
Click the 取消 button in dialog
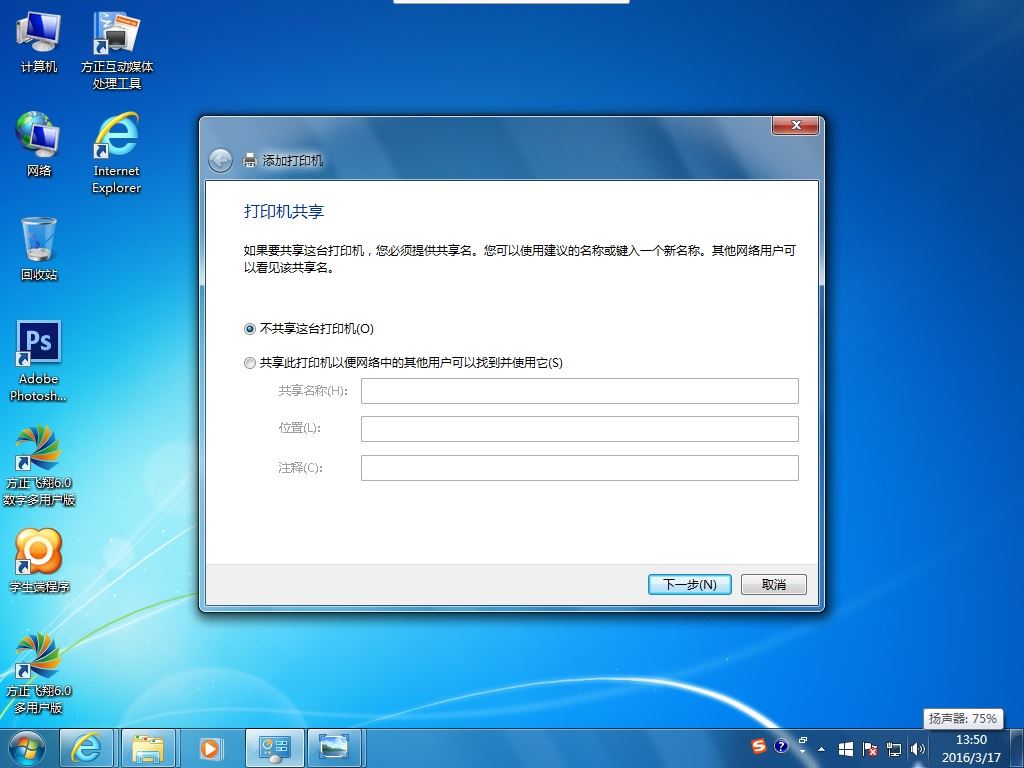774,584
